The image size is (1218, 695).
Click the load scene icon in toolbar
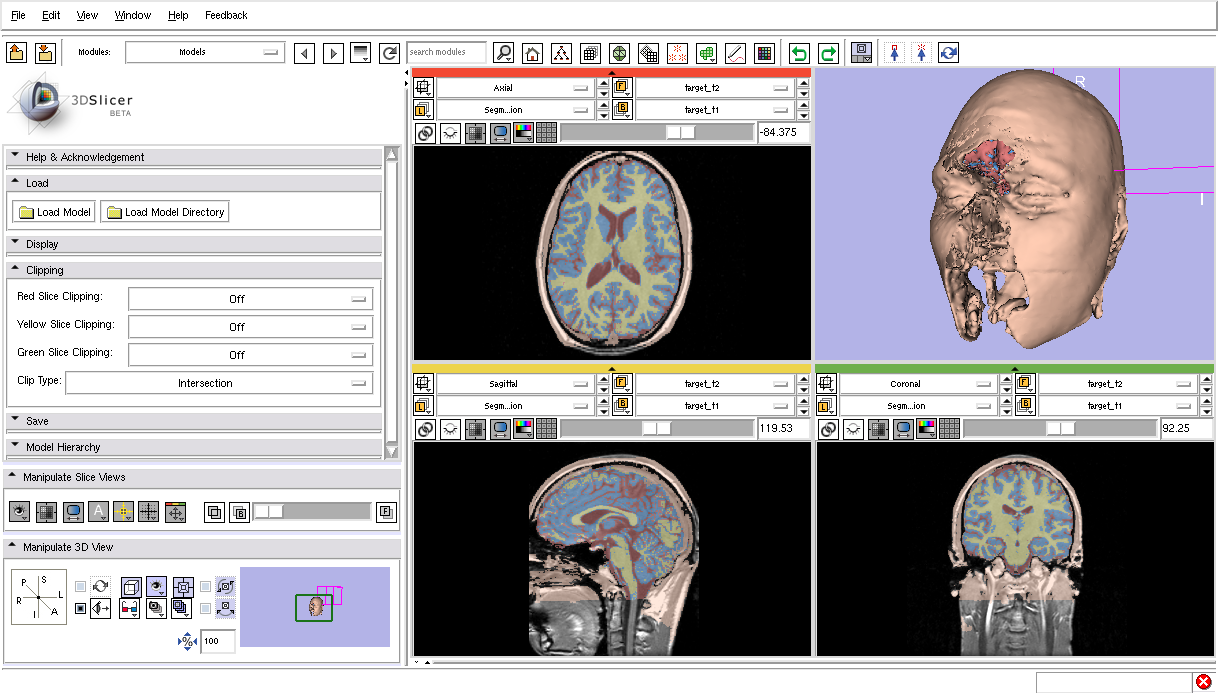(x=16, y=53)
